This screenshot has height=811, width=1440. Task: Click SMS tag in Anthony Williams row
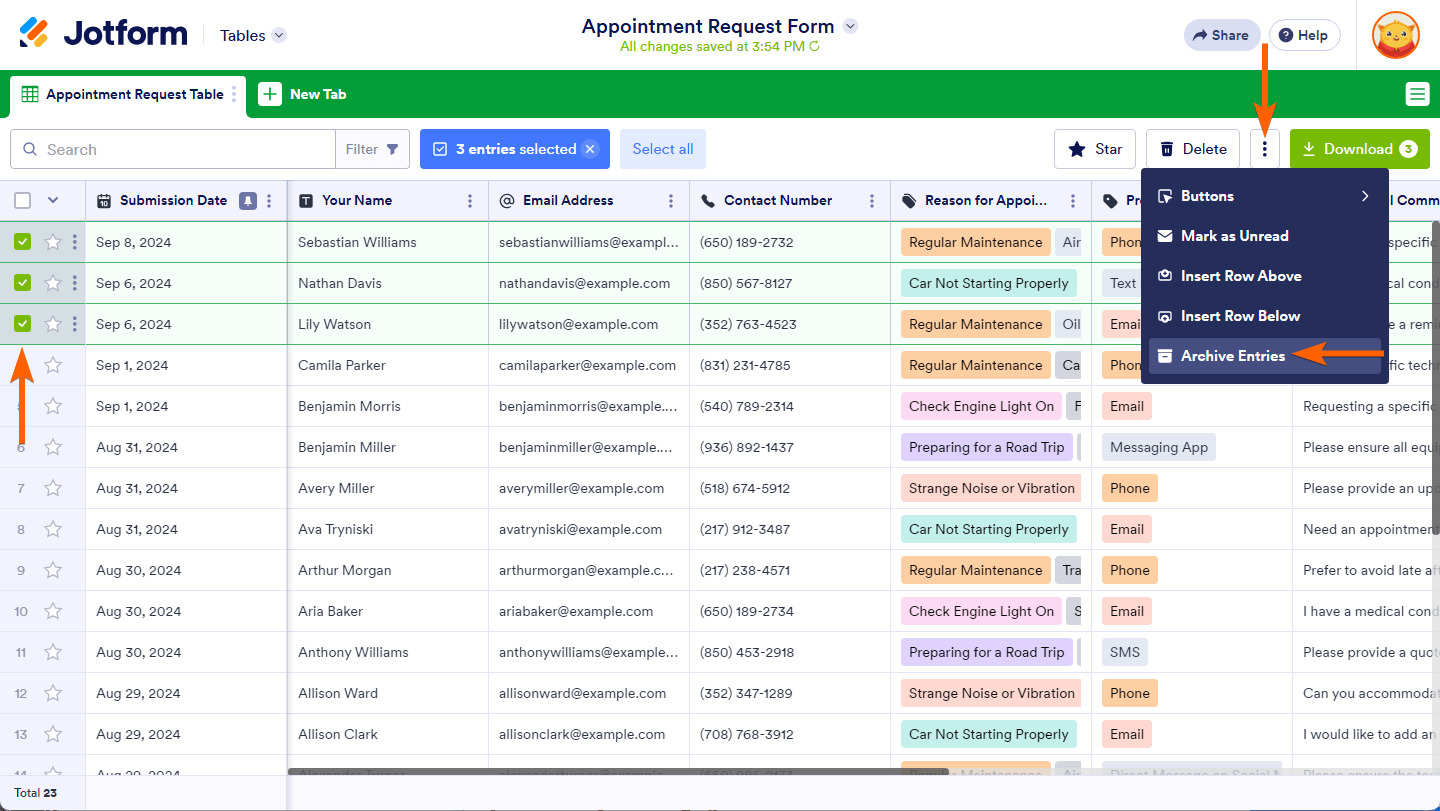pyautogui.click(x=1125, y=652)
